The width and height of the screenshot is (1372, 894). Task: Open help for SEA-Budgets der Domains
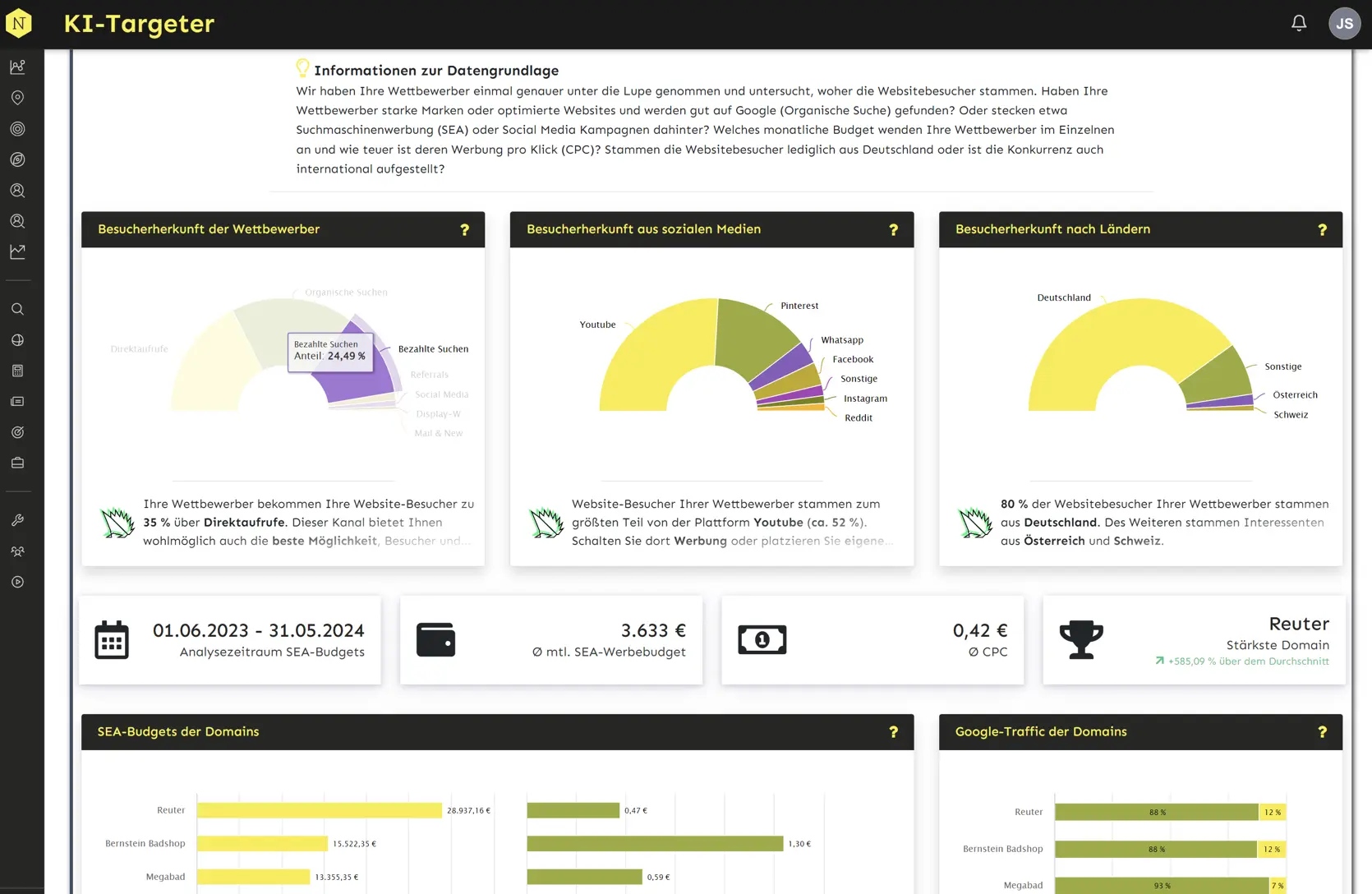click(x=894, y=732)
